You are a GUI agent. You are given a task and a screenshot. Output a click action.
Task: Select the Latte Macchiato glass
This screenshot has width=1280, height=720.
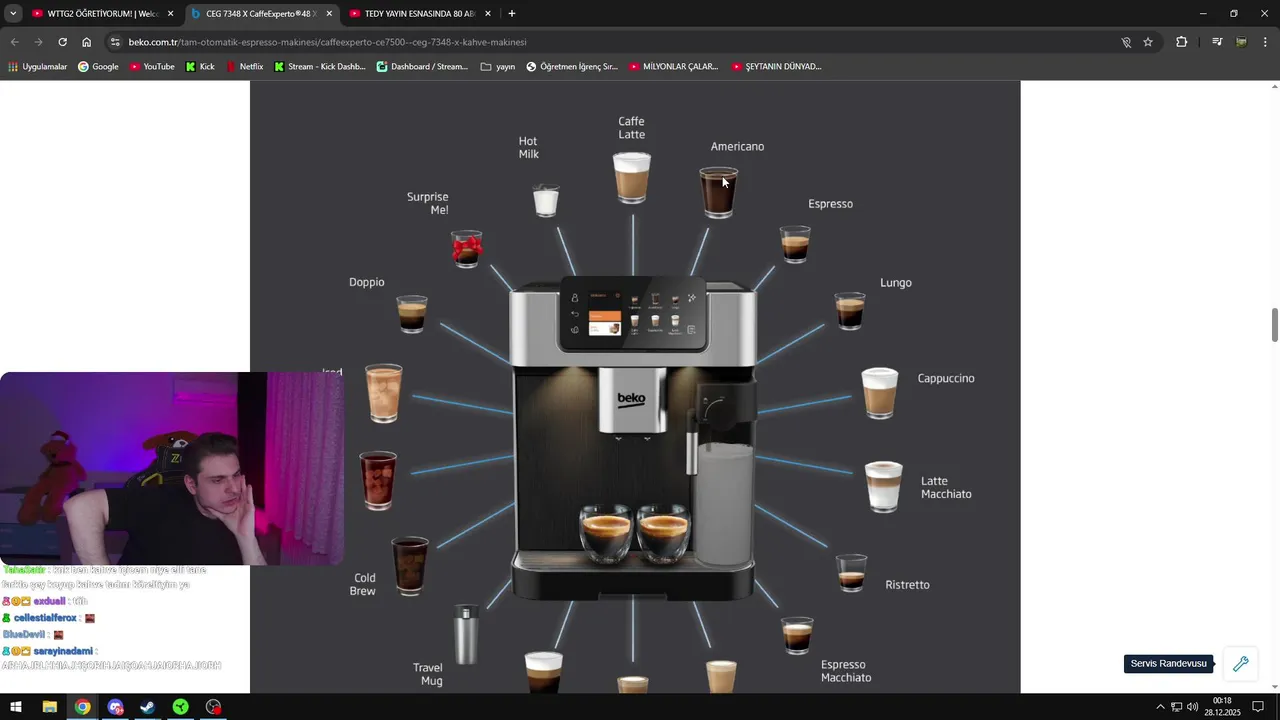click(884, 486)
